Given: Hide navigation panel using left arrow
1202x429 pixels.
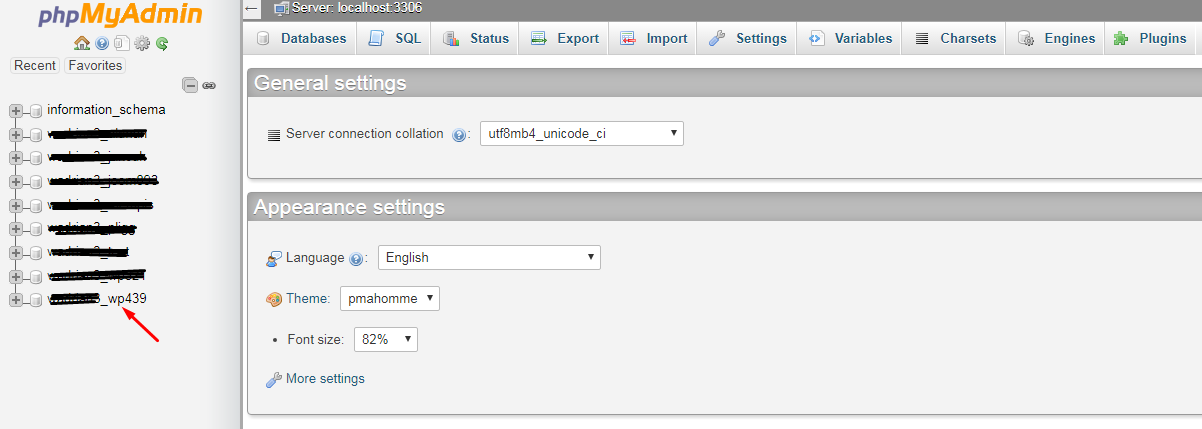Looking at the screenshot, I should [x=251, y=8].
